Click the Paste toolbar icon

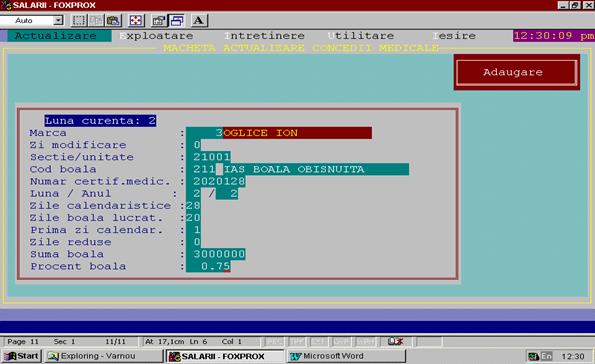tap(113, 20)
